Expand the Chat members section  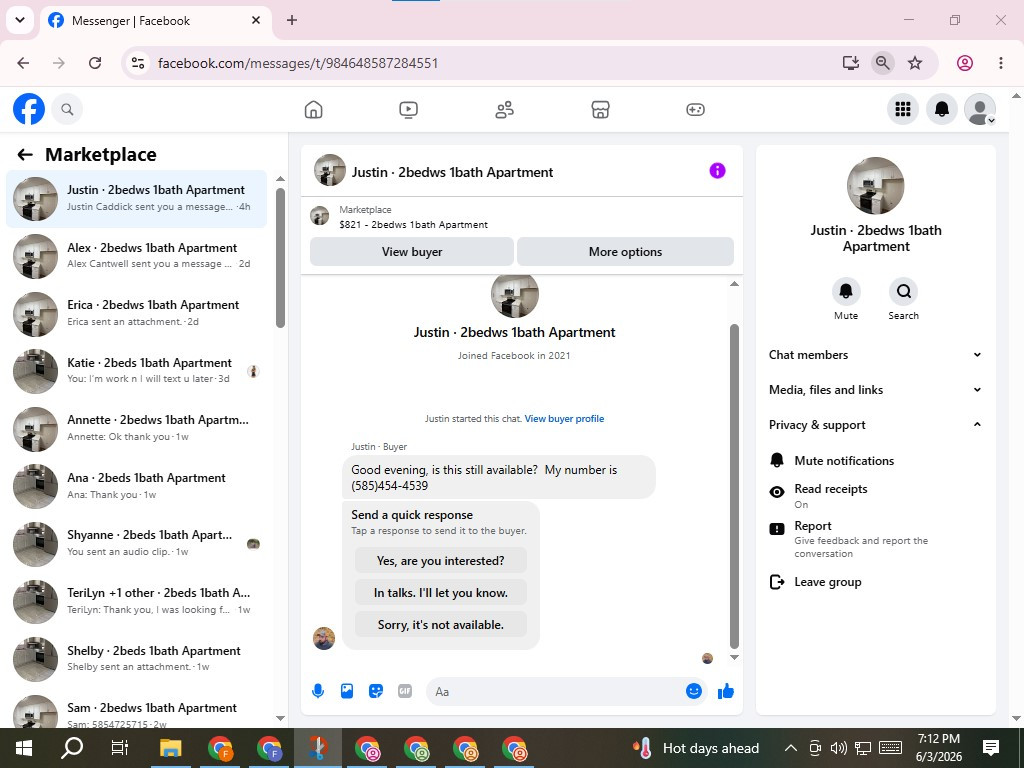pos(875,355)
